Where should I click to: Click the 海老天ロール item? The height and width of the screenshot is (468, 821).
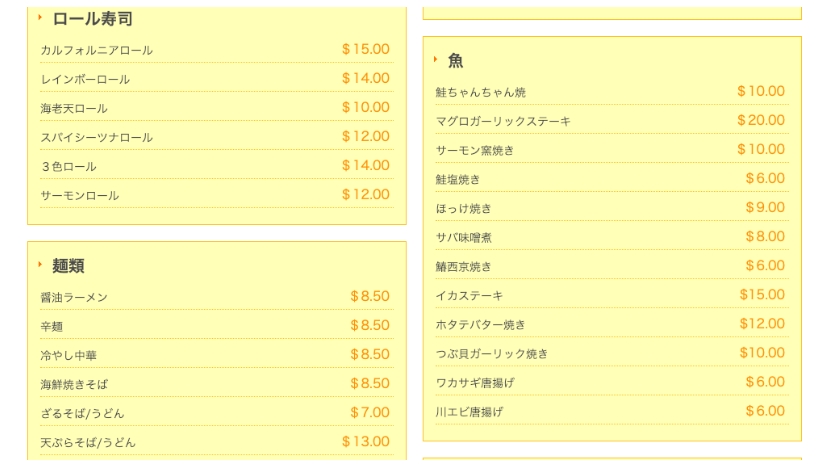[x=74, y=108]
